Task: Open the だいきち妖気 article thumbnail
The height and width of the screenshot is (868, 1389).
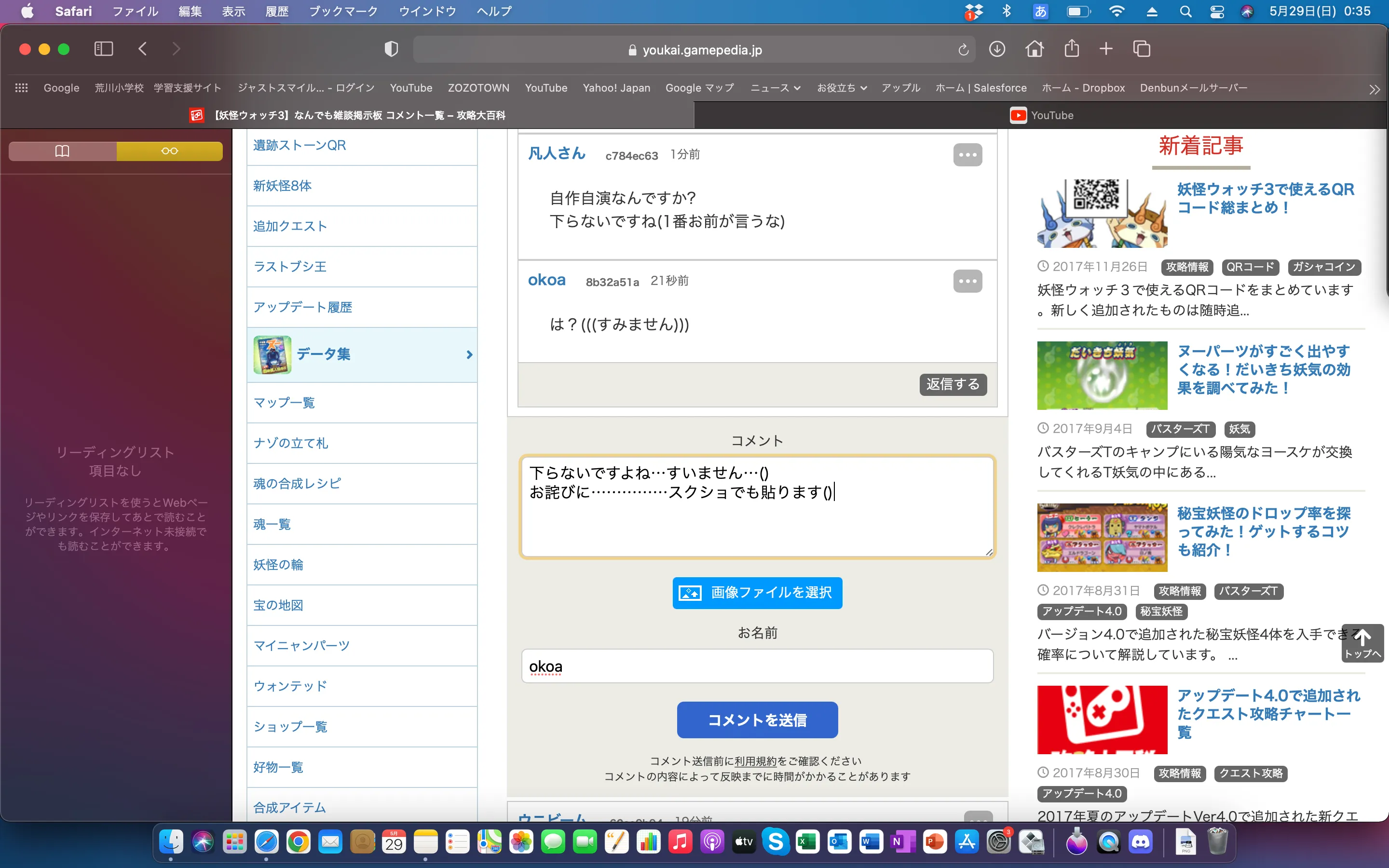Action: [x=1102, y=376]
